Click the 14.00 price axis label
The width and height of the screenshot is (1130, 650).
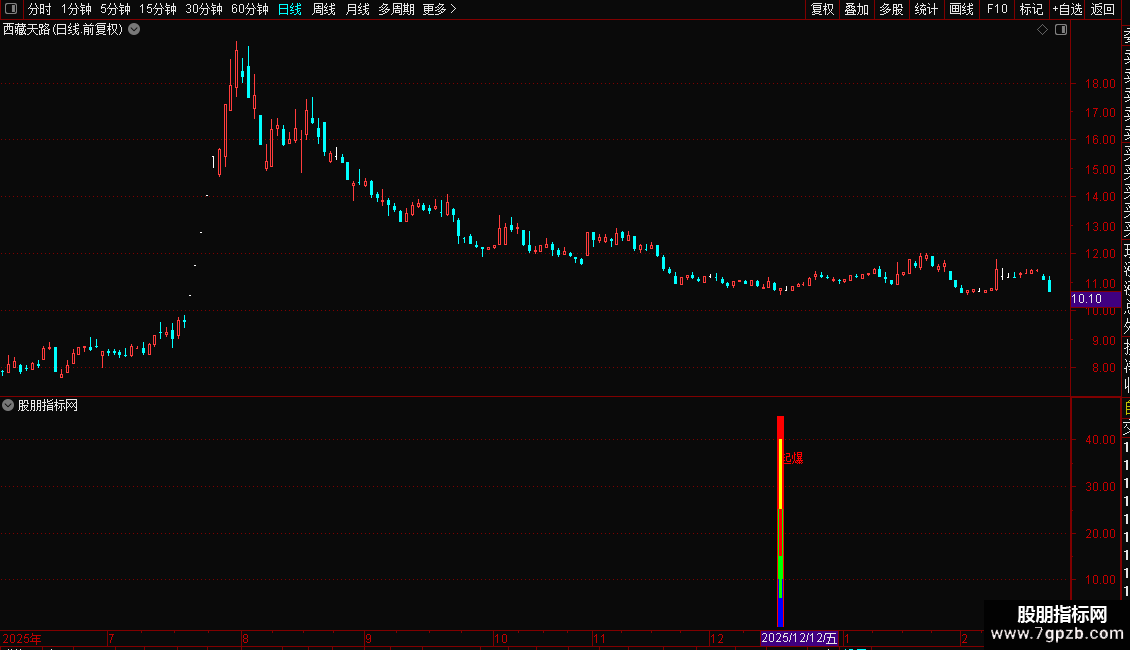click(1100, 197)
